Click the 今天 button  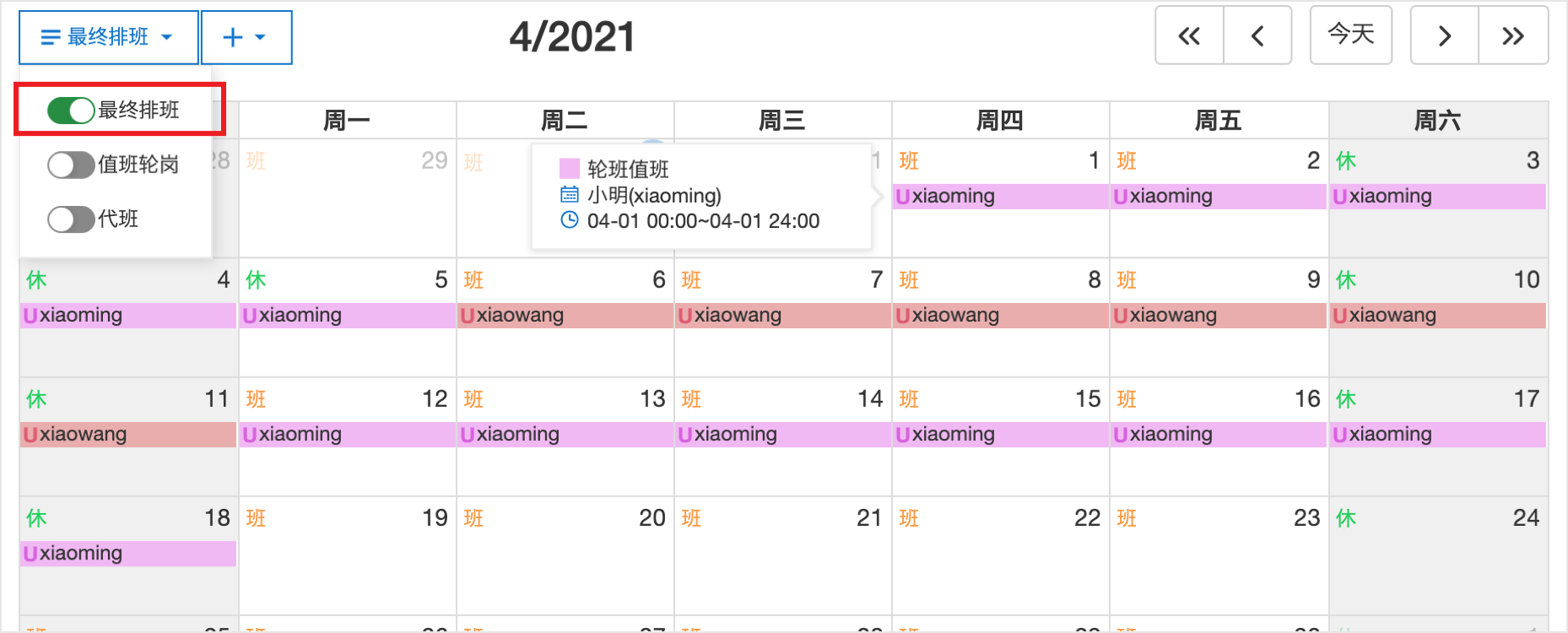click(1350, 35)
